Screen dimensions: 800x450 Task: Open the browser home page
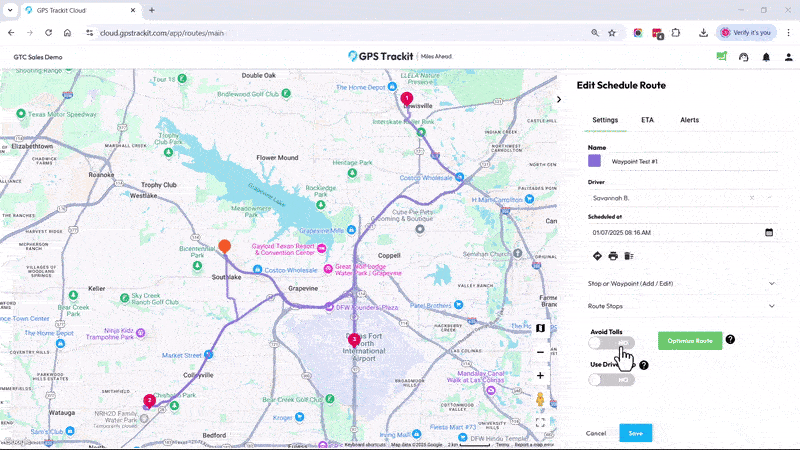pos(67,33)
